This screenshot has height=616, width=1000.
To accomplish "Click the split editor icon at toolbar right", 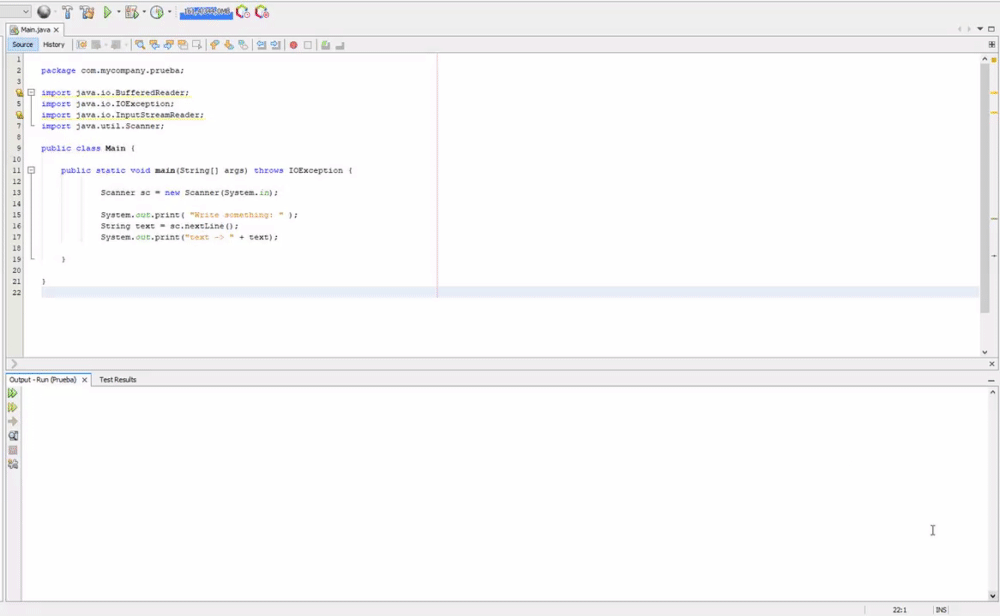I will pos(992,45).
